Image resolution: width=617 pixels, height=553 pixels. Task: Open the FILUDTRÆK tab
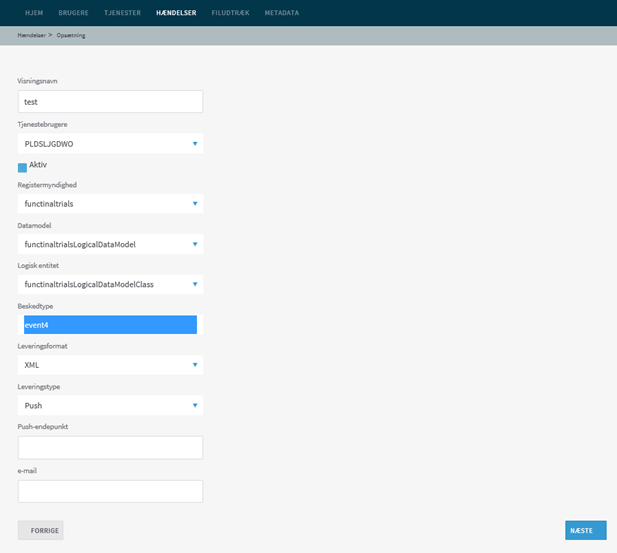(x=230, y=13)
